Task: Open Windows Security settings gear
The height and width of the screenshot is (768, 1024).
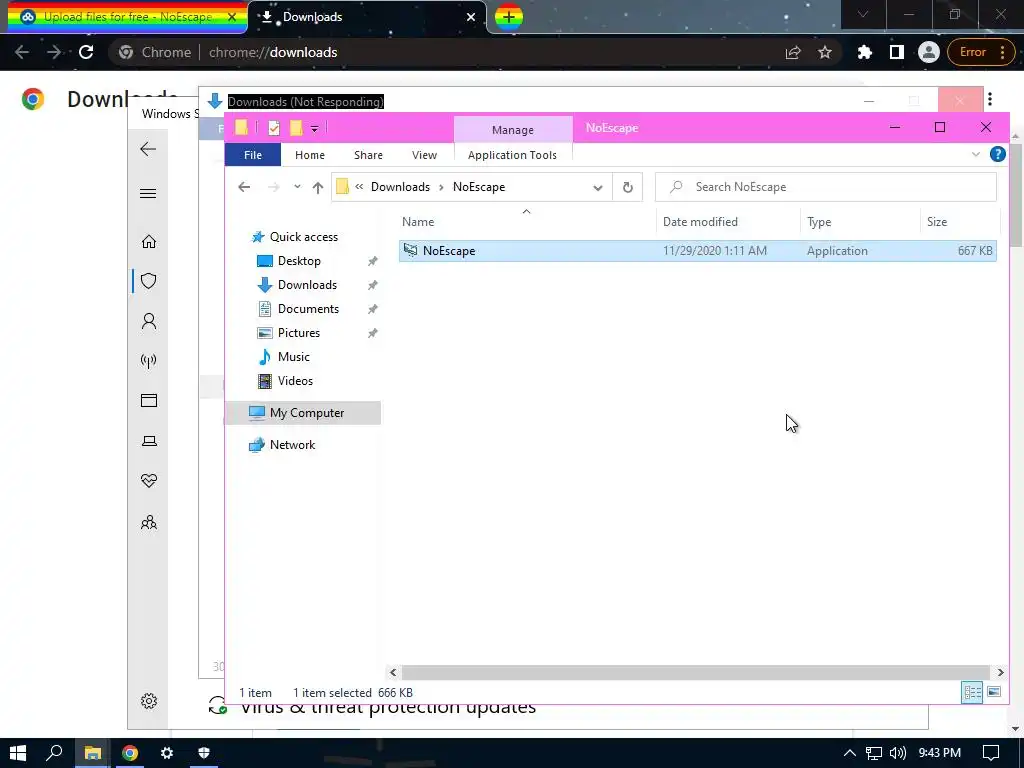Action: point(149,701)
